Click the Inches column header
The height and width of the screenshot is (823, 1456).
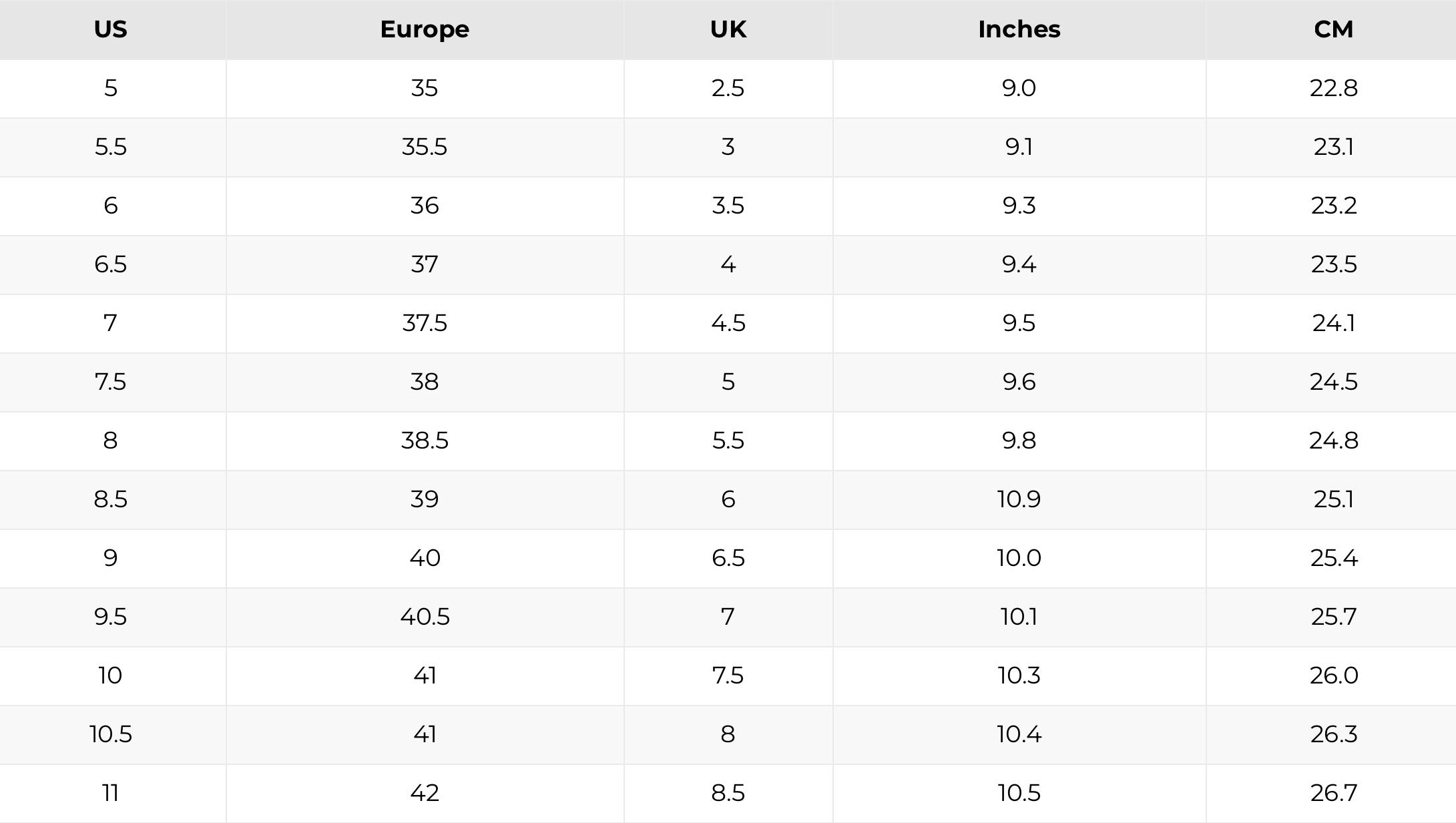[x=1019, y=29]
